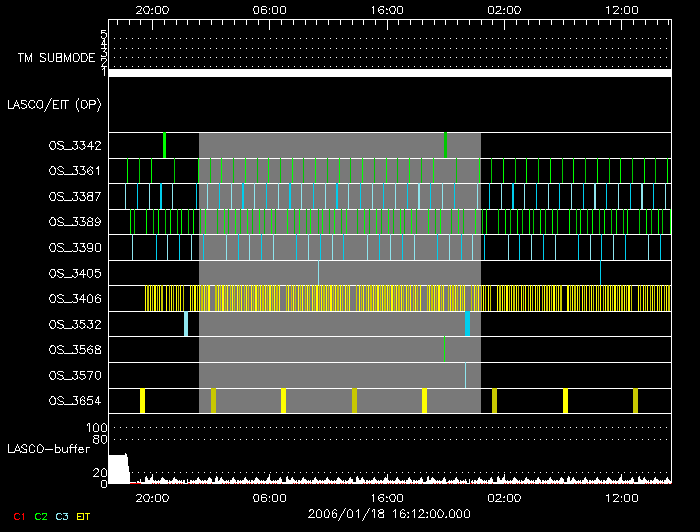The height and width of the screenshot is (532, 700).
Task: Click the white LASCO-buffer fill block
Action: (x=118, y=469)
